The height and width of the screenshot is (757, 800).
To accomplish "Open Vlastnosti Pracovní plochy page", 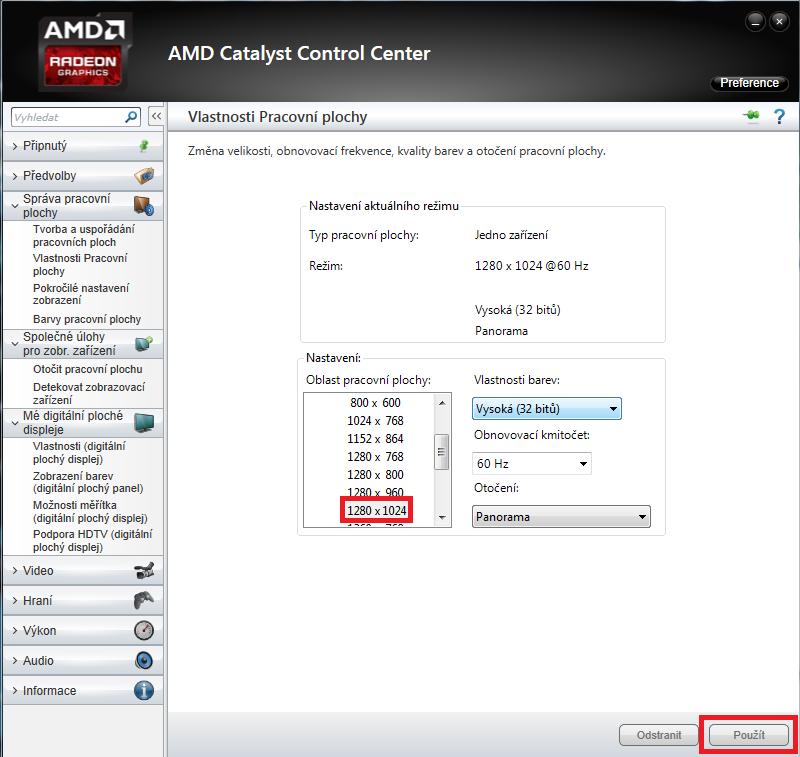I will [80, 265].
